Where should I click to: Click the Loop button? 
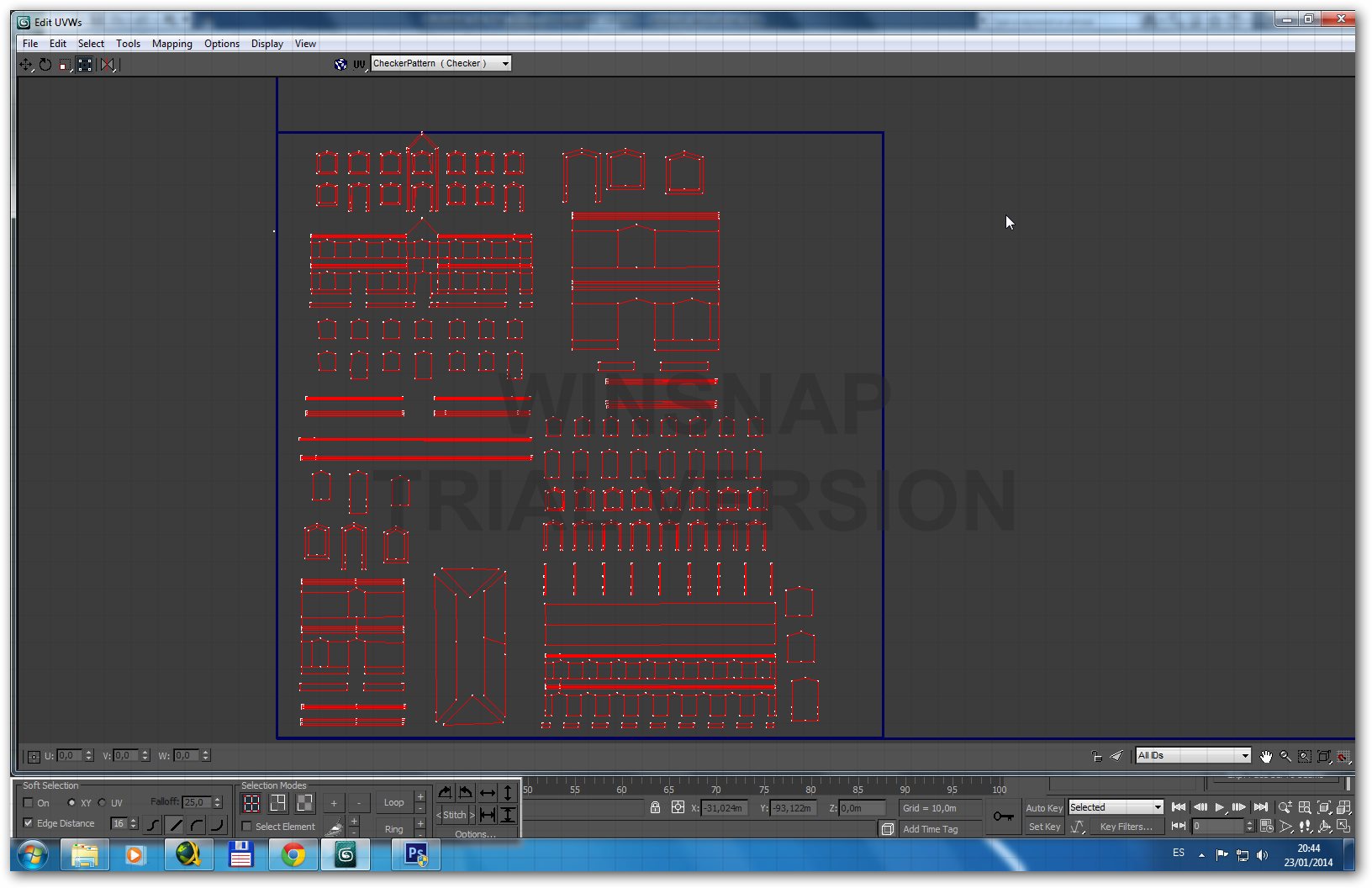click(x=393, y=802)
